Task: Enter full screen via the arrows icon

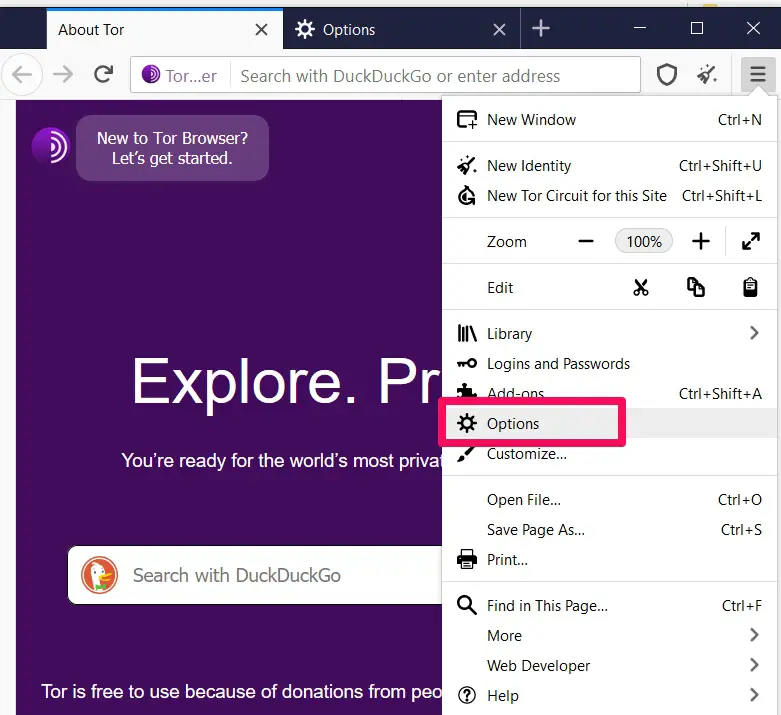Action: pyautogui.click(x=751, y=242)
